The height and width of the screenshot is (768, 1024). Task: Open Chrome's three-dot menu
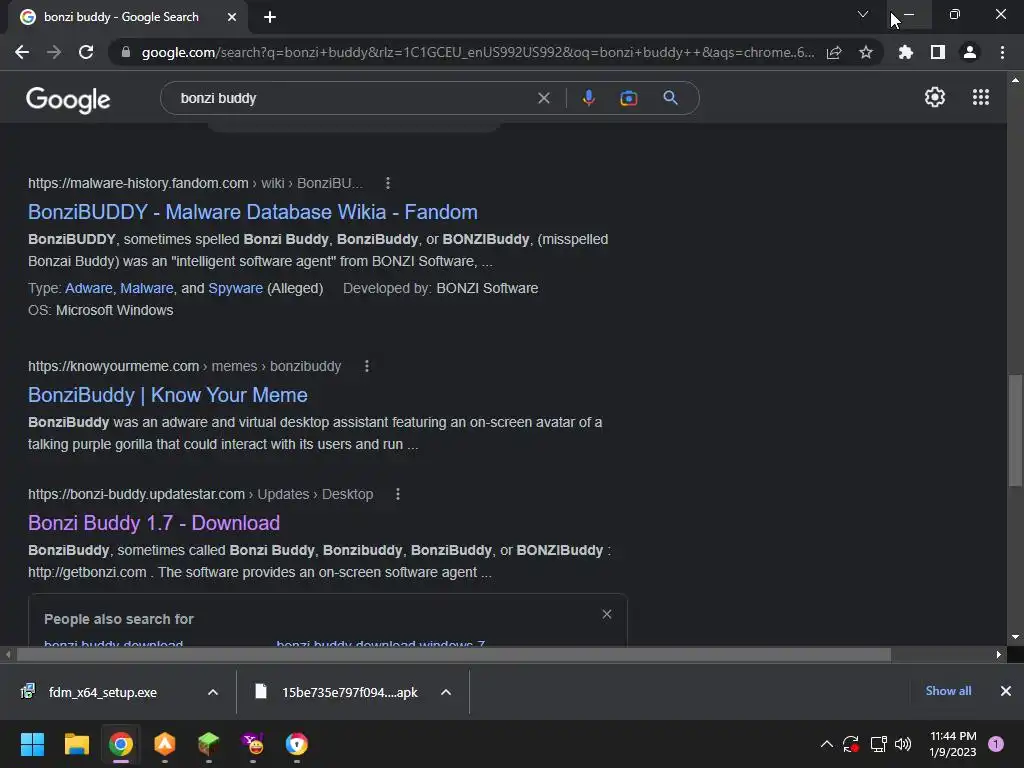click(x=1002, y=52)
